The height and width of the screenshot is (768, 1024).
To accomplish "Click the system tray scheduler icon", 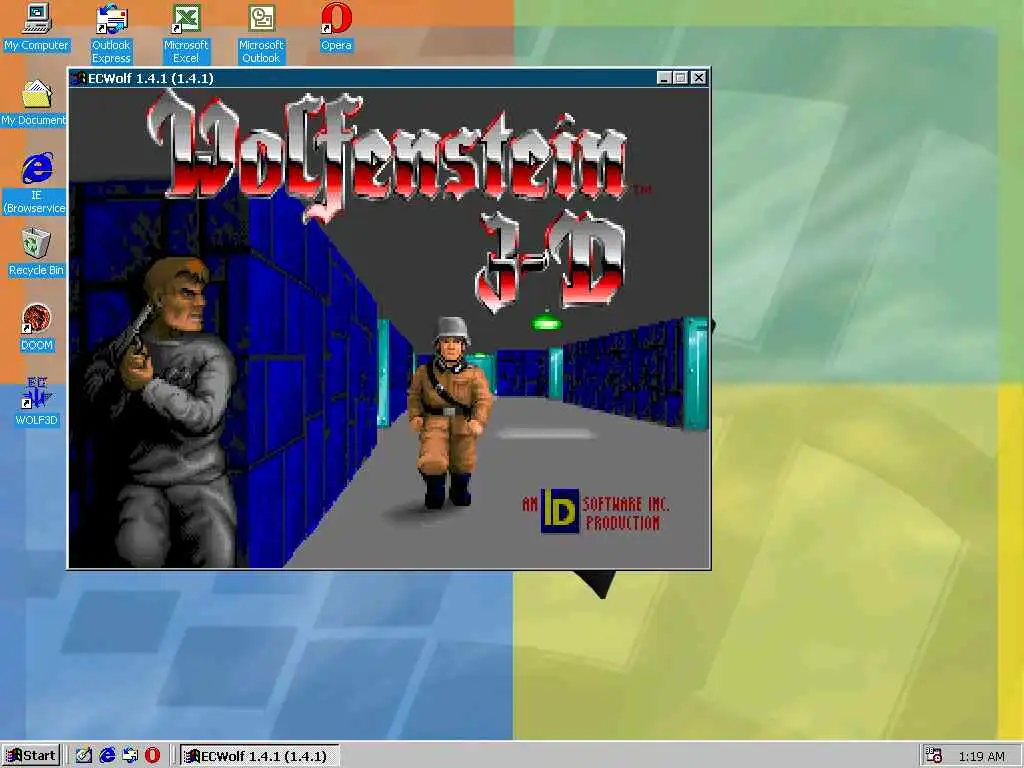I will (x=934, y=756).
